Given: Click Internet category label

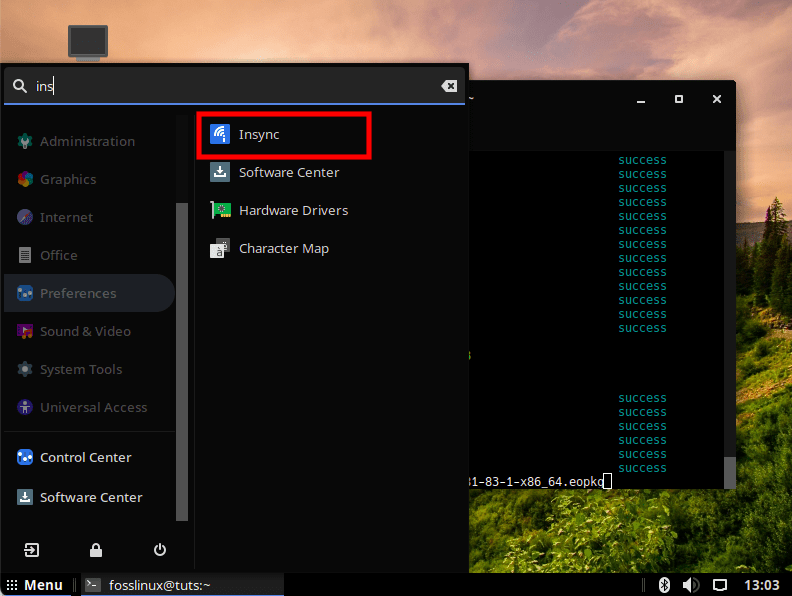Looking at the screenshot, I should 66,217.
